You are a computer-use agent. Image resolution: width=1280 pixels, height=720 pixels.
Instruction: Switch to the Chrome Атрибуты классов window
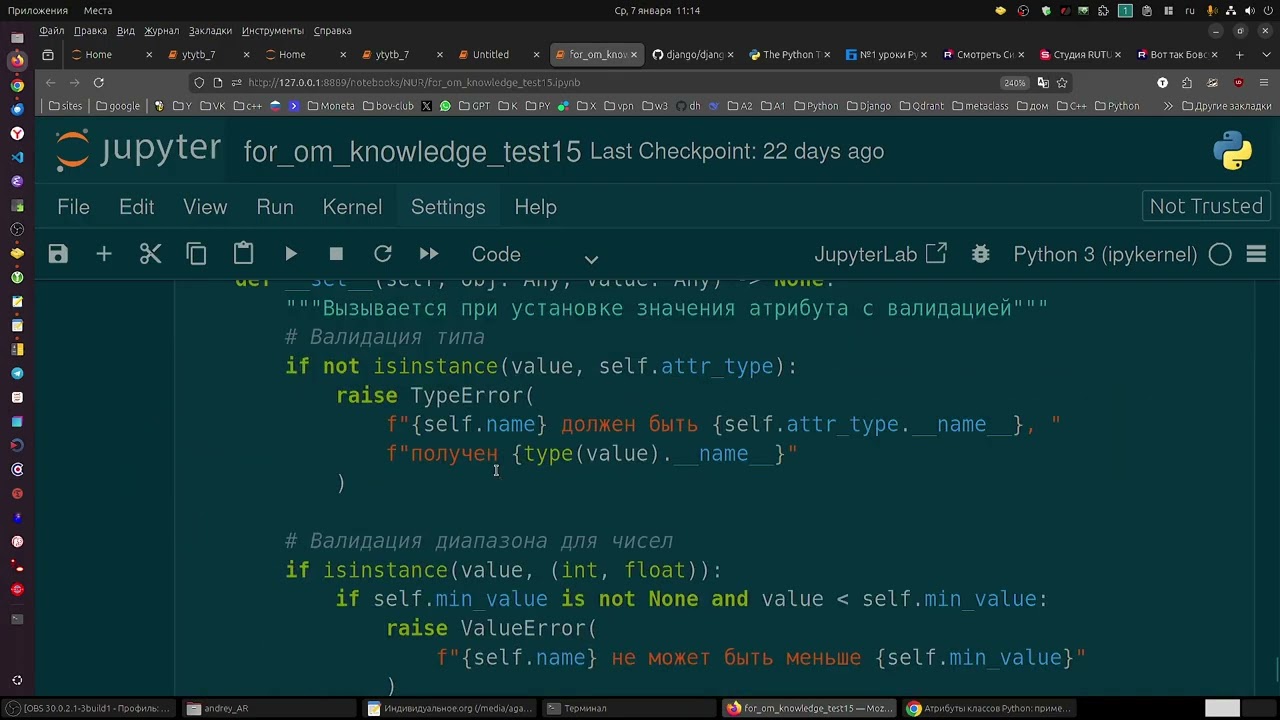click(988, 708)
